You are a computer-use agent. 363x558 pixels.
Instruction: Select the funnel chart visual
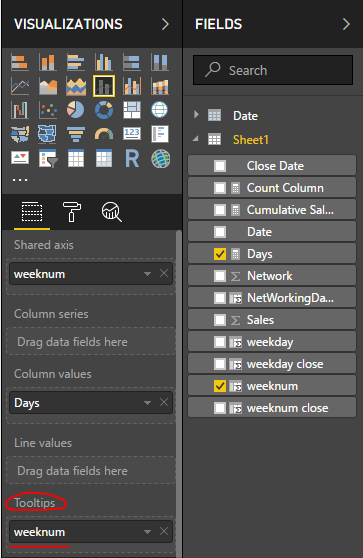76,134
